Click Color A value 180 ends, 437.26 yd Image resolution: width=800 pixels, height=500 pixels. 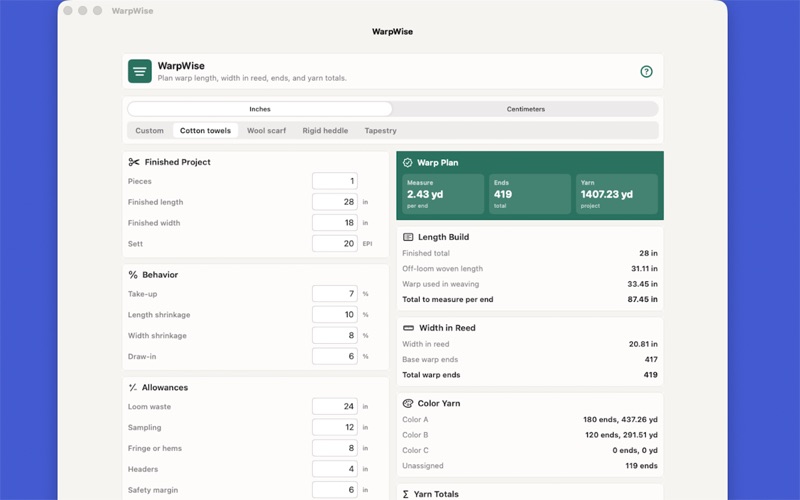pos(620,420)
